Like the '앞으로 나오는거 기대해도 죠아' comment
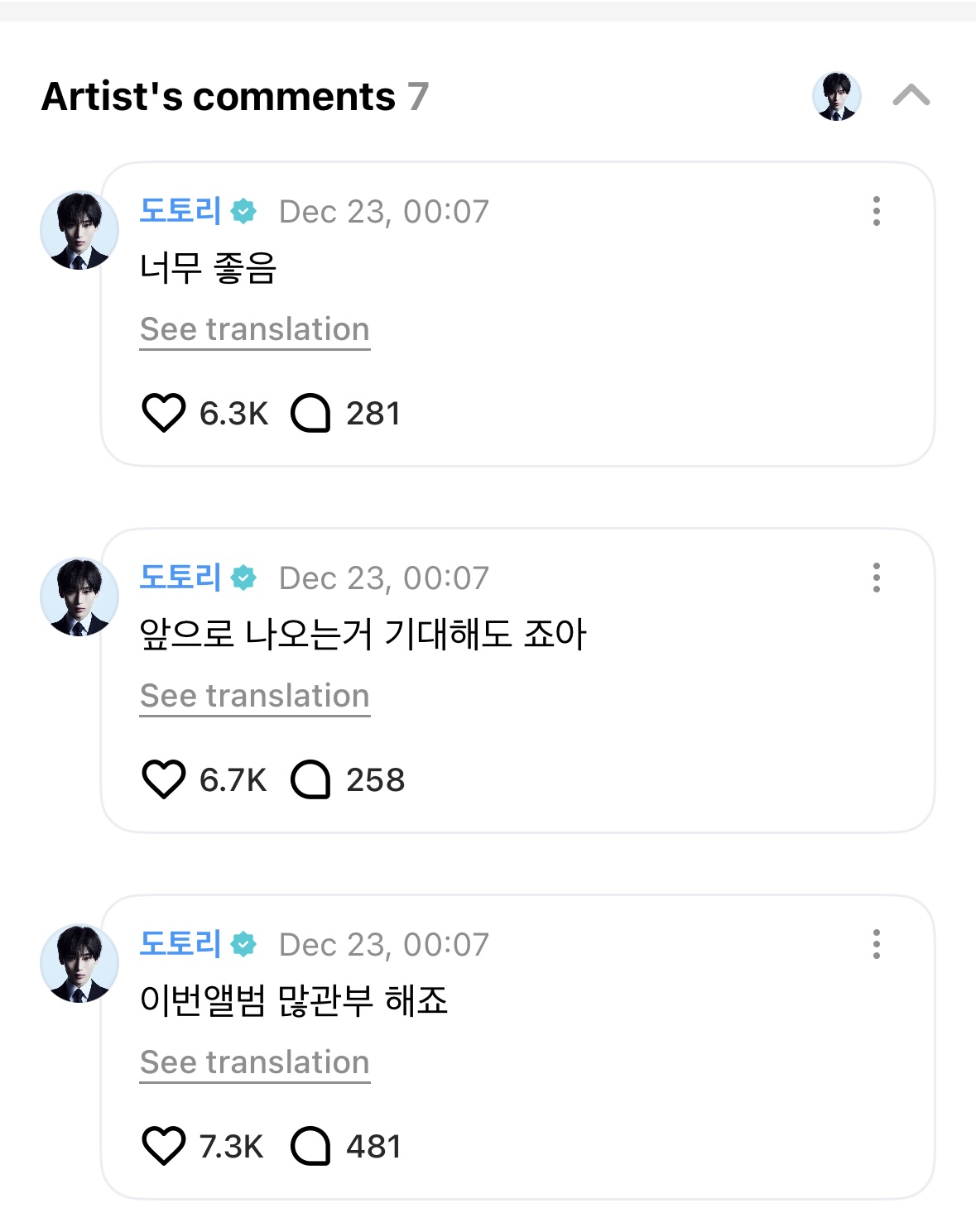 tap(163, 779)
